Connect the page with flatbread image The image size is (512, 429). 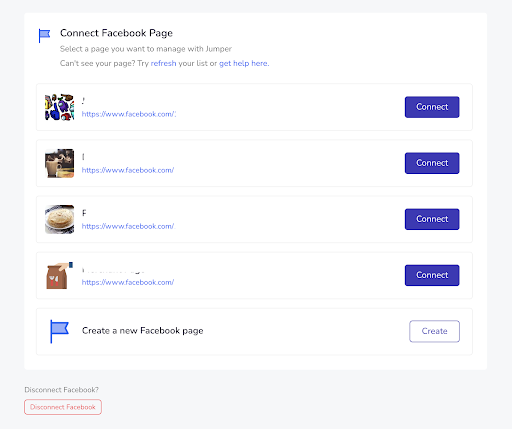tap(432, 219)
